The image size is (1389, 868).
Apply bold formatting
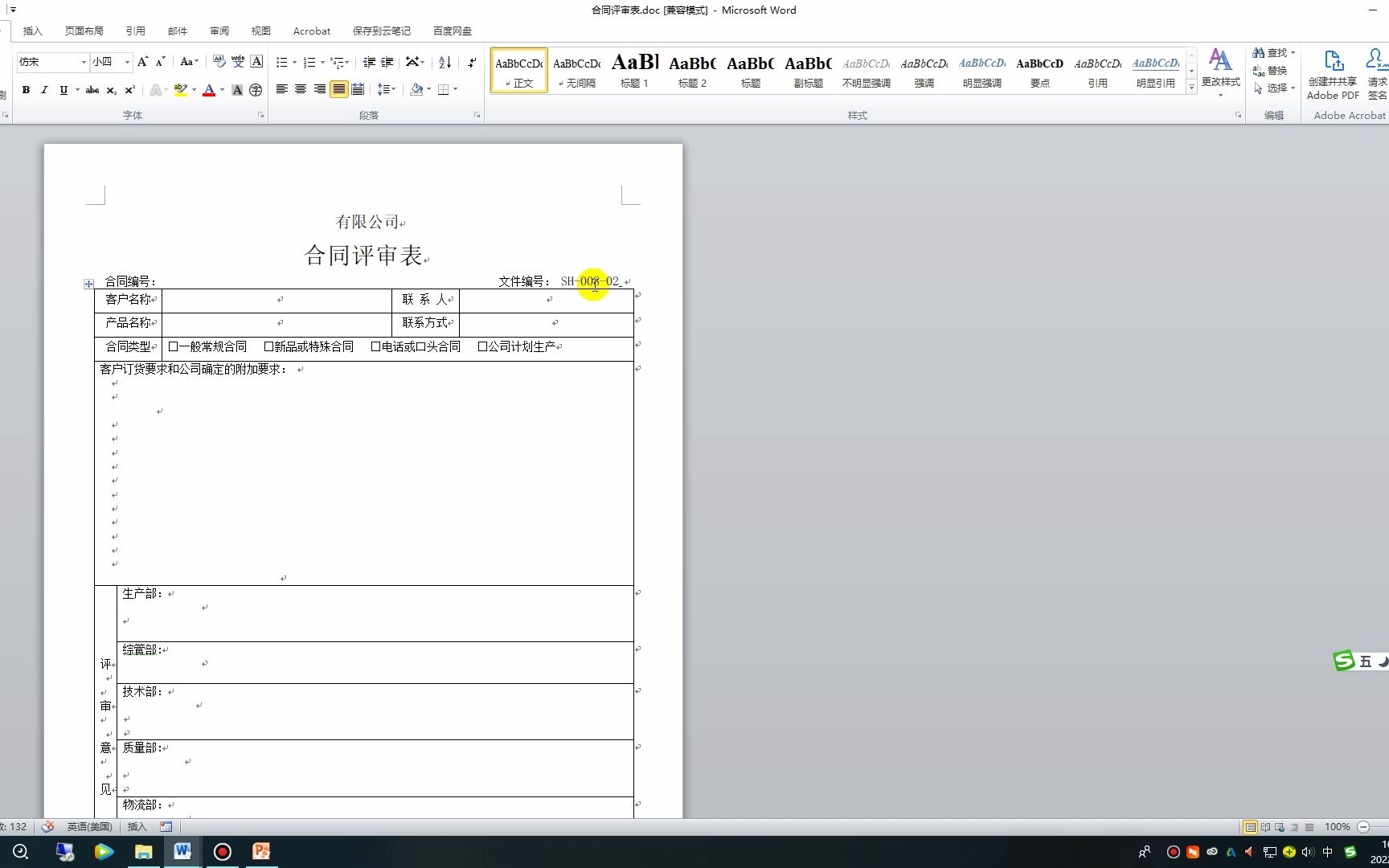(26, 90)
